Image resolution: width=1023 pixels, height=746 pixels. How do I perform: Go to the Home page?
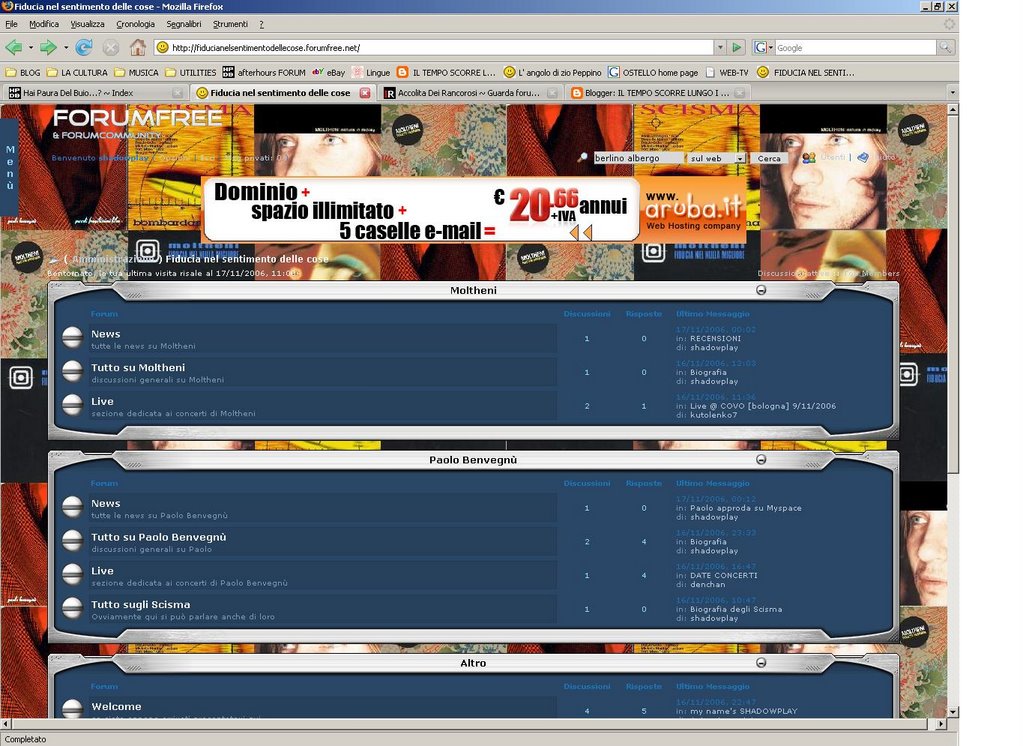point(138,47)
